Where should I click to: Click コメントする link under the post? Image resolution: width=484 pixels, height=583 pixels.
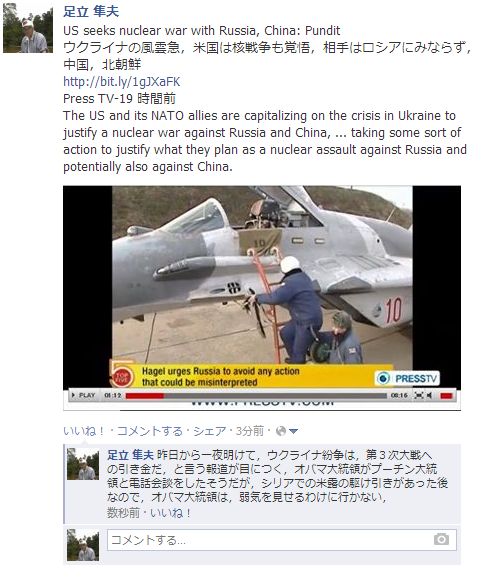pyautogui.click(x=150, y=431)
